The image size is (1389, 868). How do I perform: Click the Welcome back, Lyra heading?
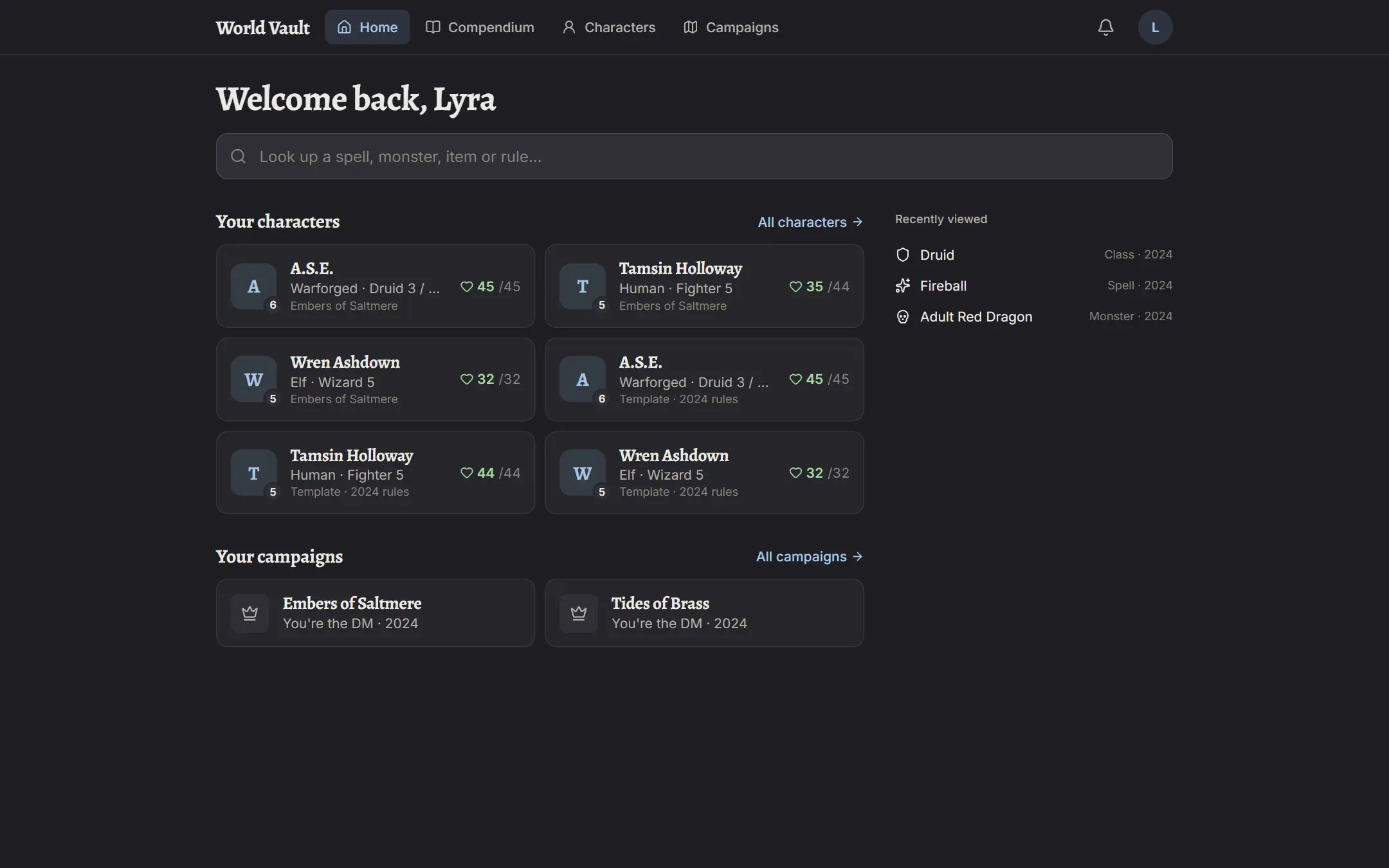[x=356, y=99]
